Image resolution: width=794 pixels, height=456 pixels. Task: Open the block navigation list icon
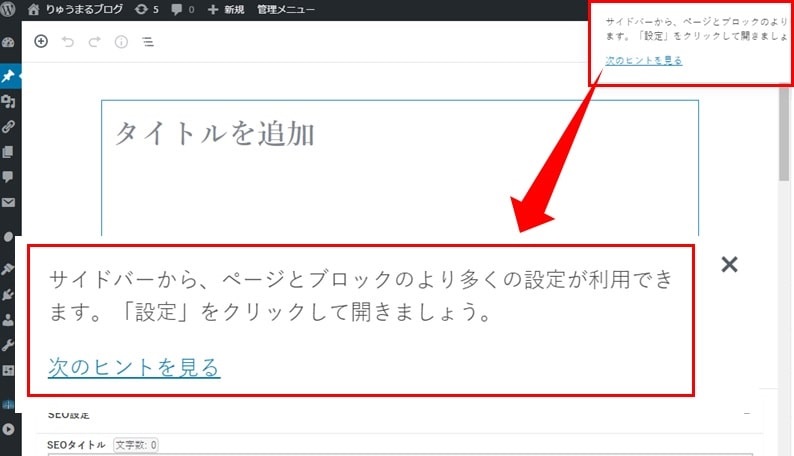pos(148,42)
